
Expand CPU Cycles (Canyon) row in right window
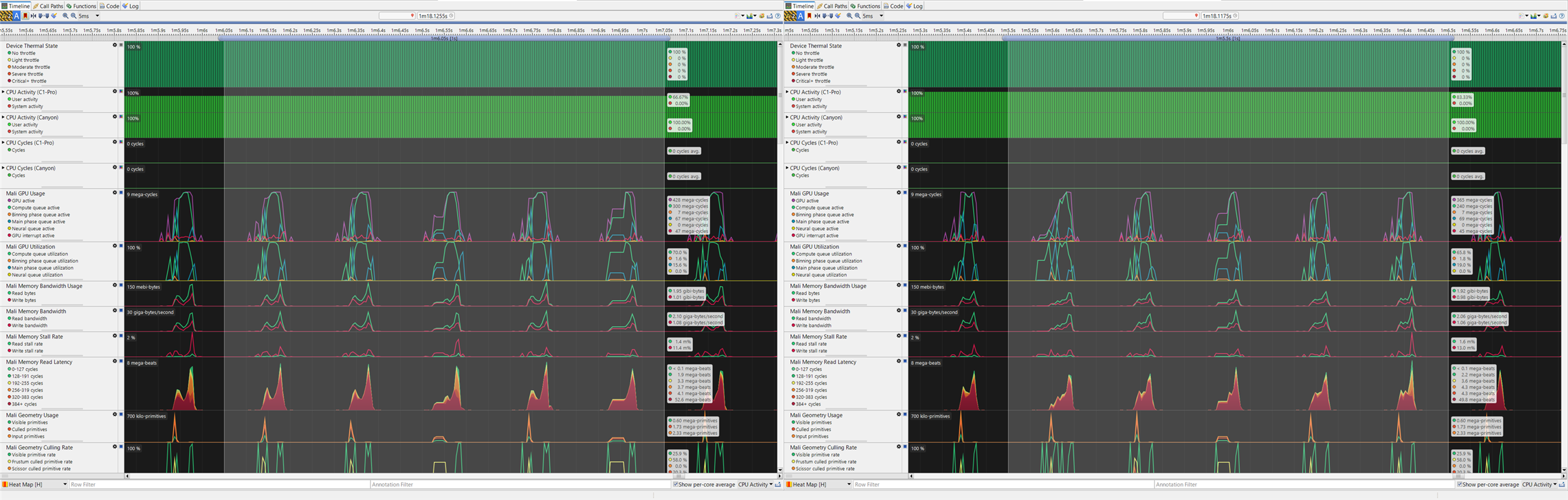click(787, 168)
